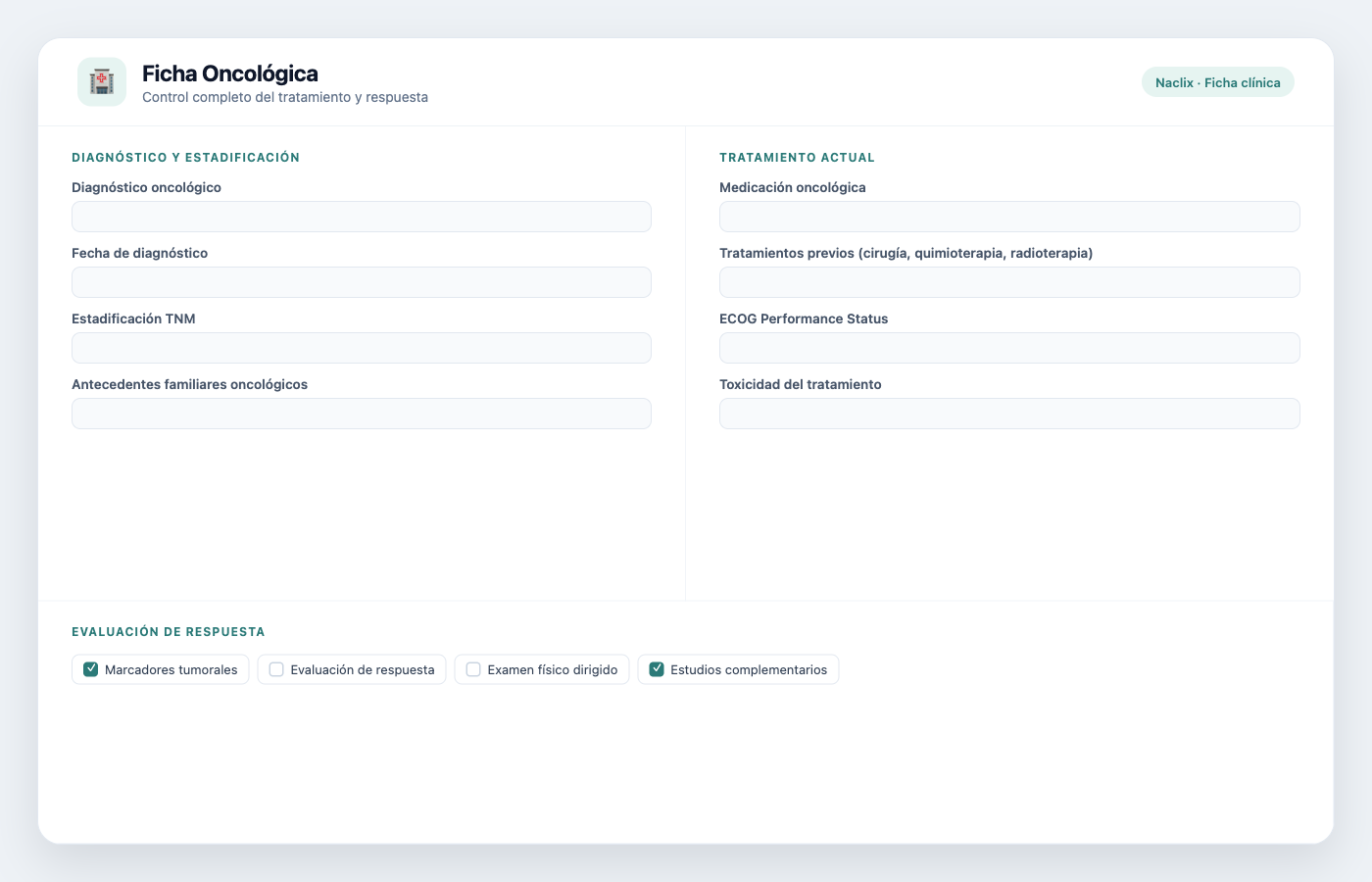Click the 'Medicación oncológica' label
The height and width of the screenshot is (882, 1372).
[793, 187]
